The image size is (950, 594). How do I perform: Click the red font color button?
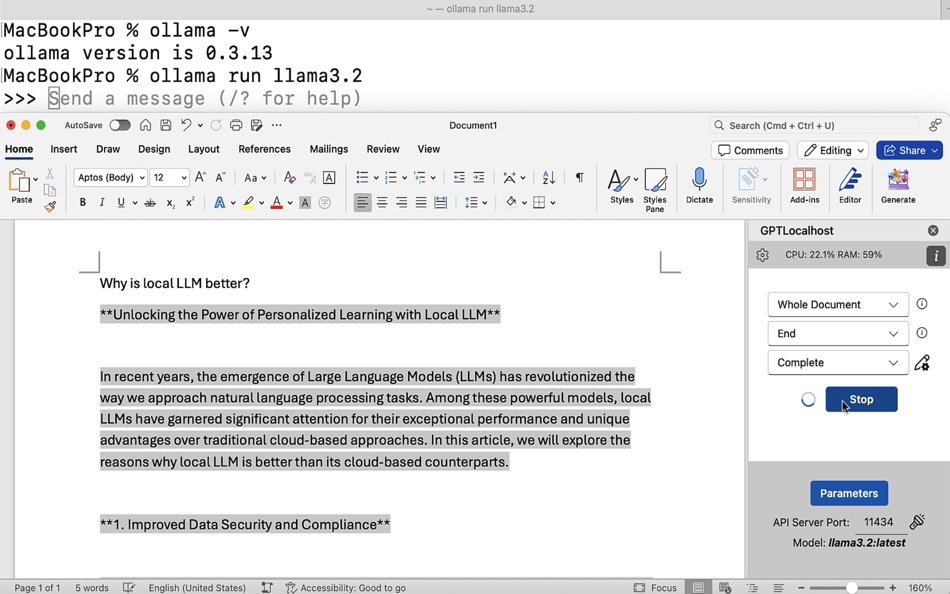276,202
